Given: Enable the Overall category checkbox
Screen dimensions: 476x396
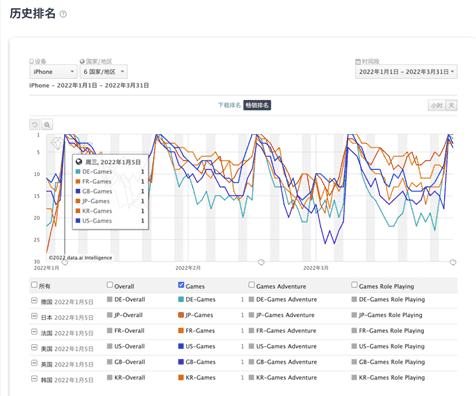Looking at the screenshot, I should point(110,285).
